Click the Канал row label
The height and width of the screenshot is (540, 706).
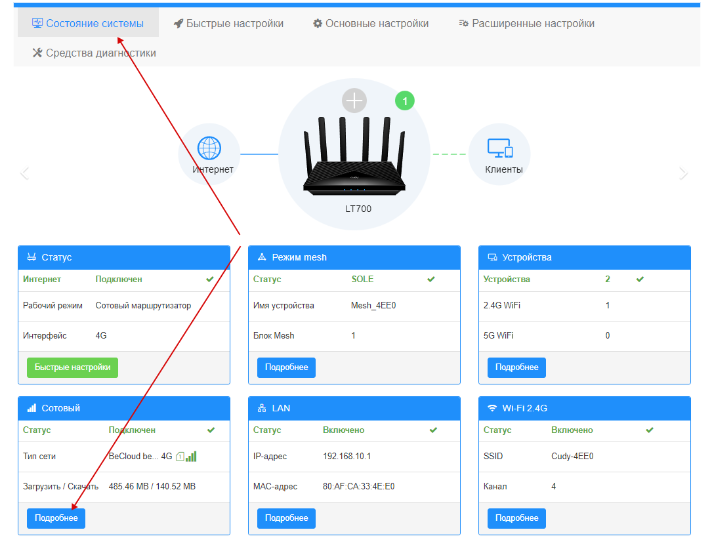tap(495, 486)
